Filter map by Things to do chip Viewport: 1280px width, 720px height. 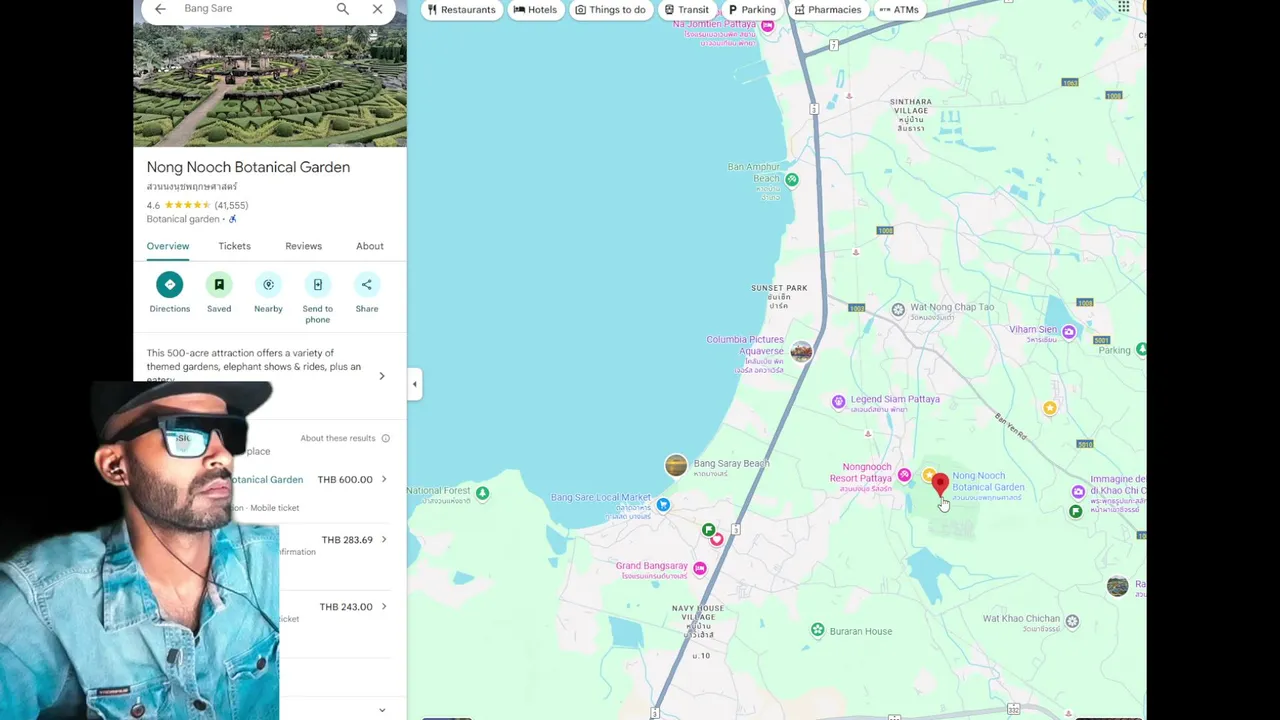tap(611, 10)
